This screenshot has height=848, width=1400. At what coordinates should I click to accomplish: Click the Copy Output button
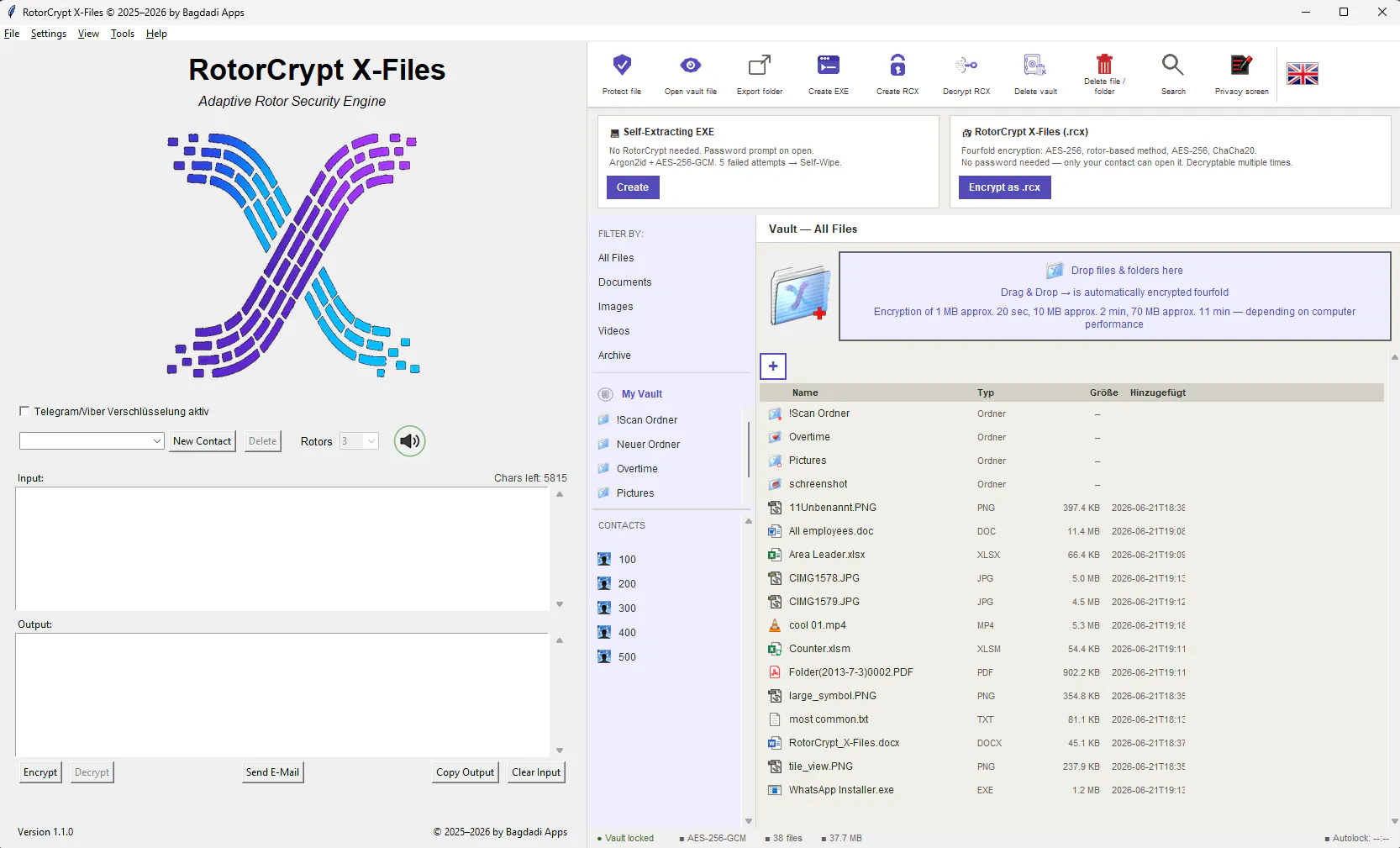(465, 772)
